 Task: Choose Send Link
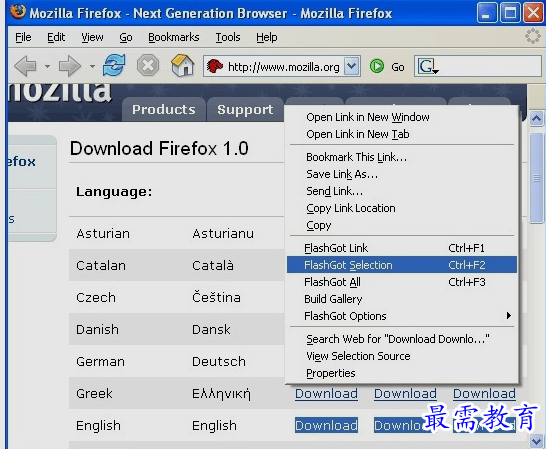(x=401, y=191)
